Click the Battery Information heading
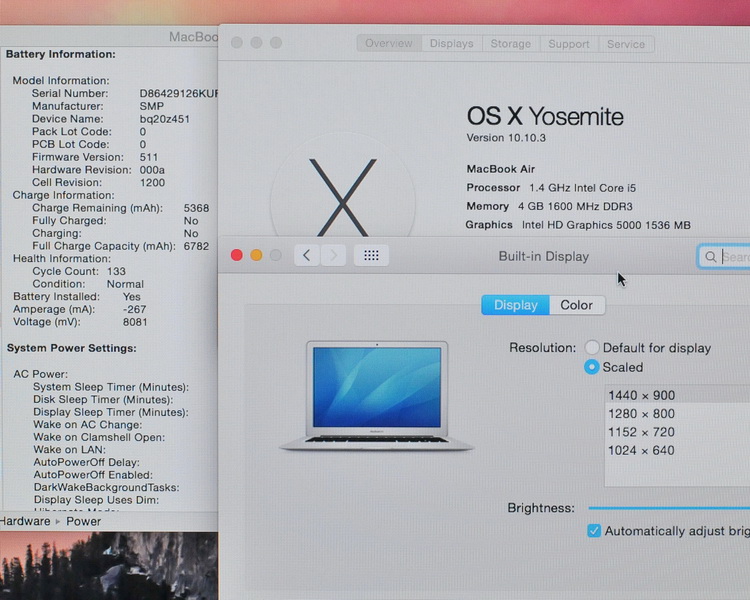 (61, 54)
